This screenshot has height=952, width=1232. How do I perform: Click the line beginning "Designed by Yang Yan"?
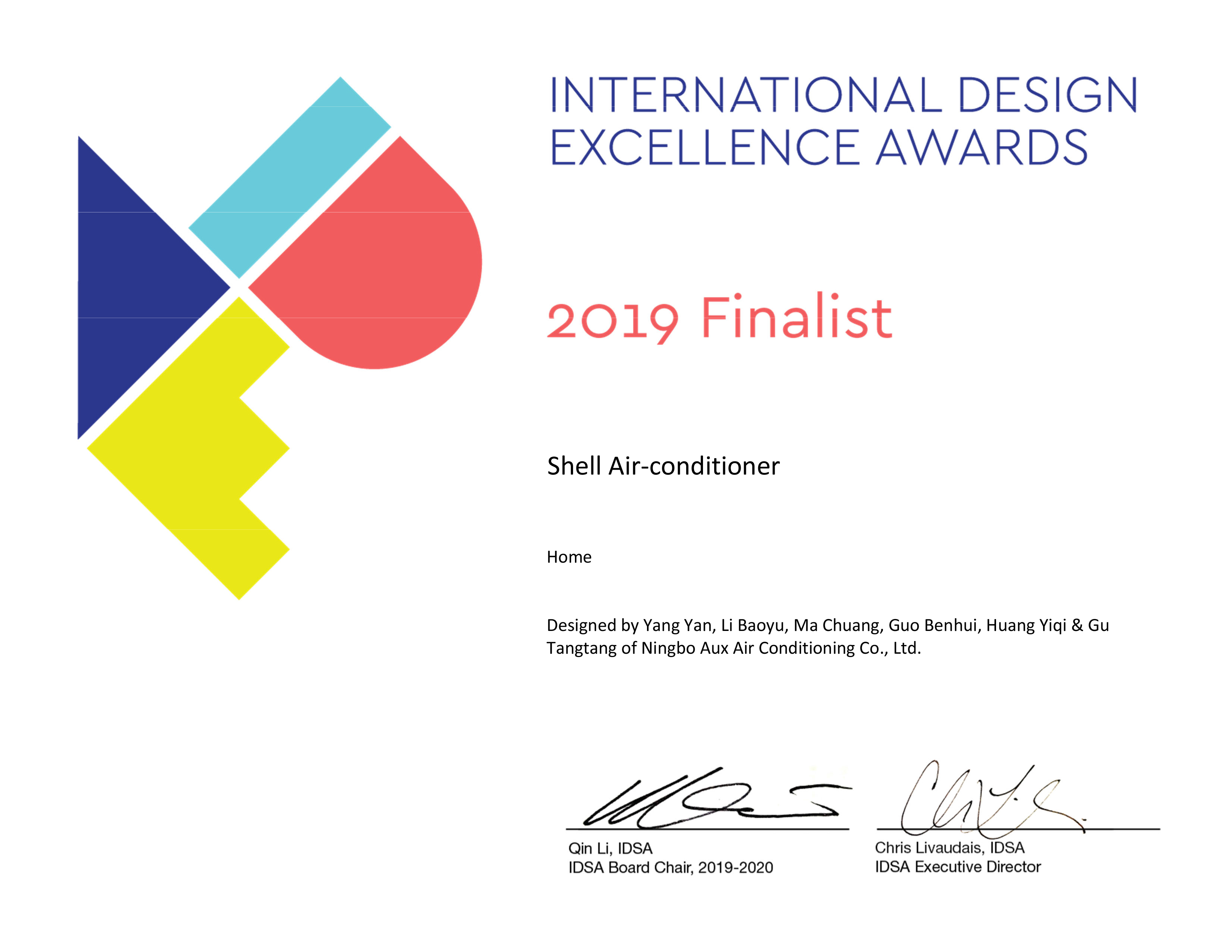[828, 625]
